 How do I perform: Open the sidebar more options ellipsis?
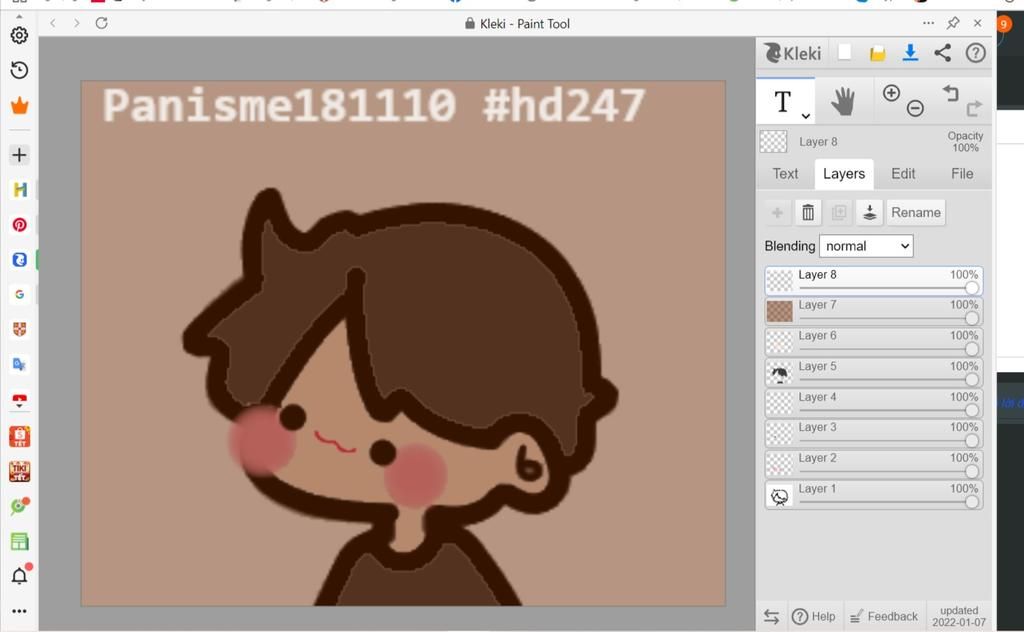[20, 611]
